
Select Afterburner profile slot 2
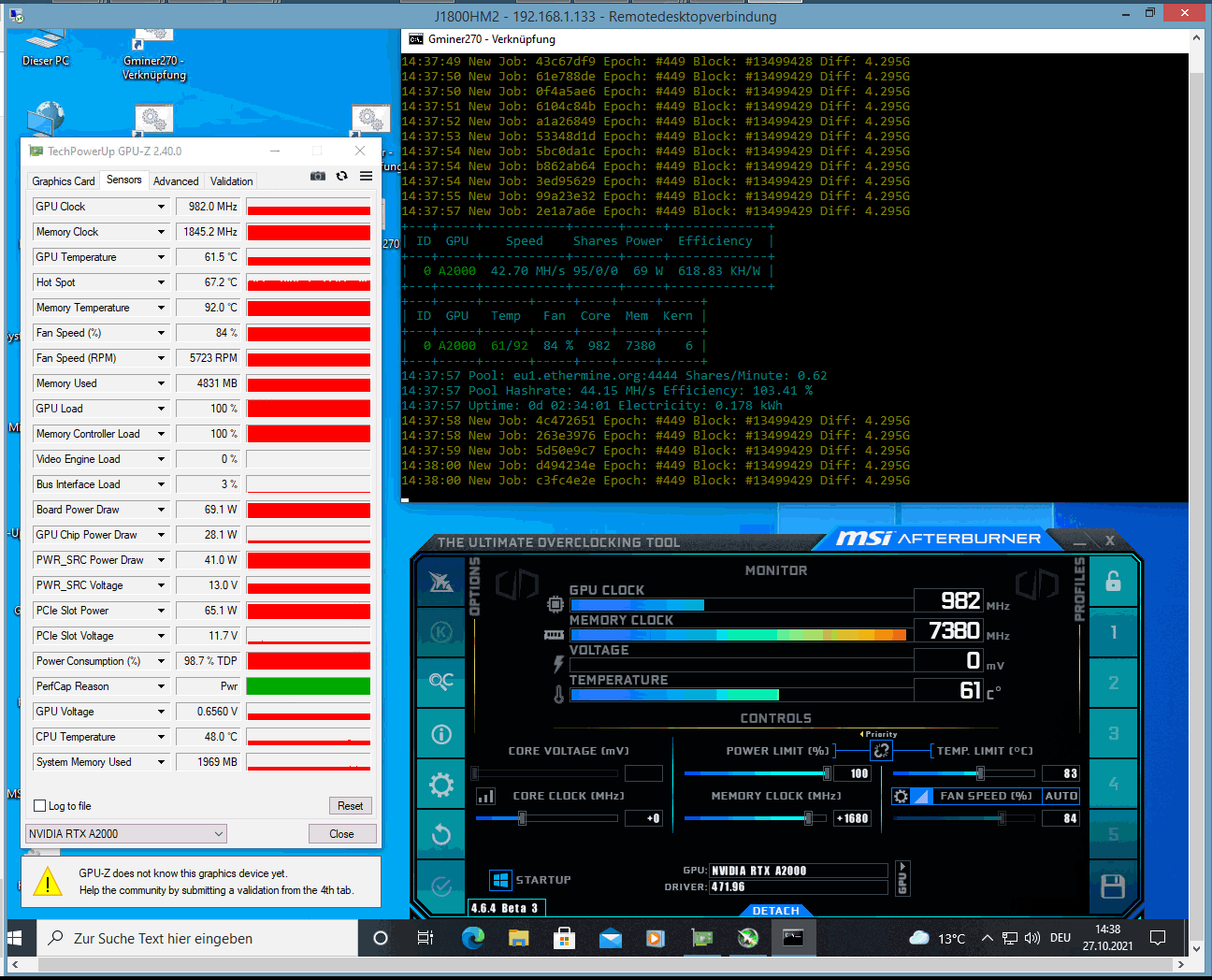click(x=1113, y=683)
